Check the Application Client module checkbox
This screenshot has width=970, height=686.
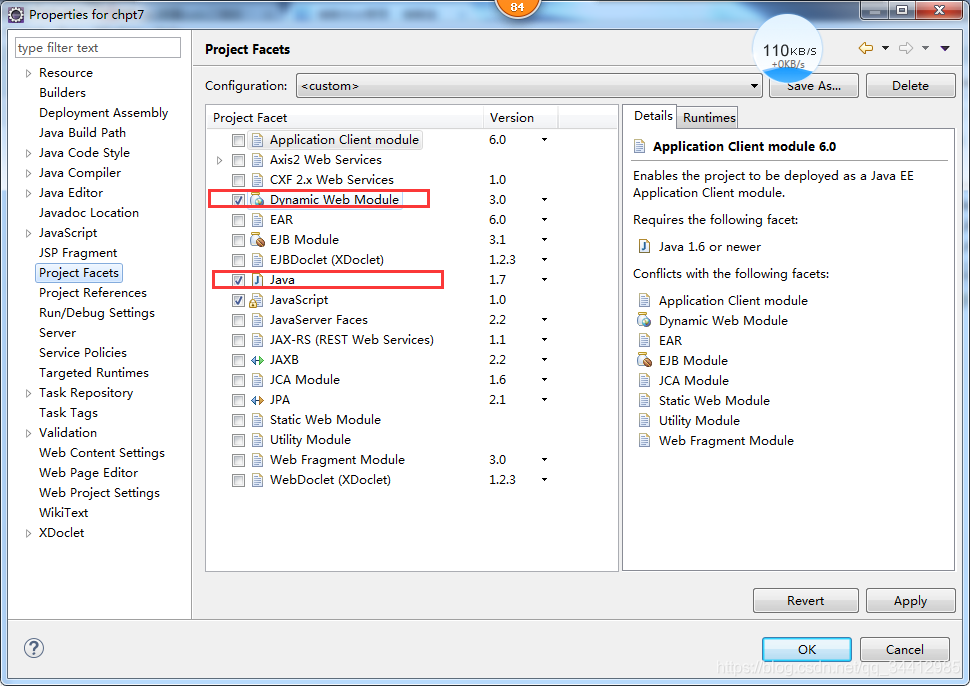(238, 140)
